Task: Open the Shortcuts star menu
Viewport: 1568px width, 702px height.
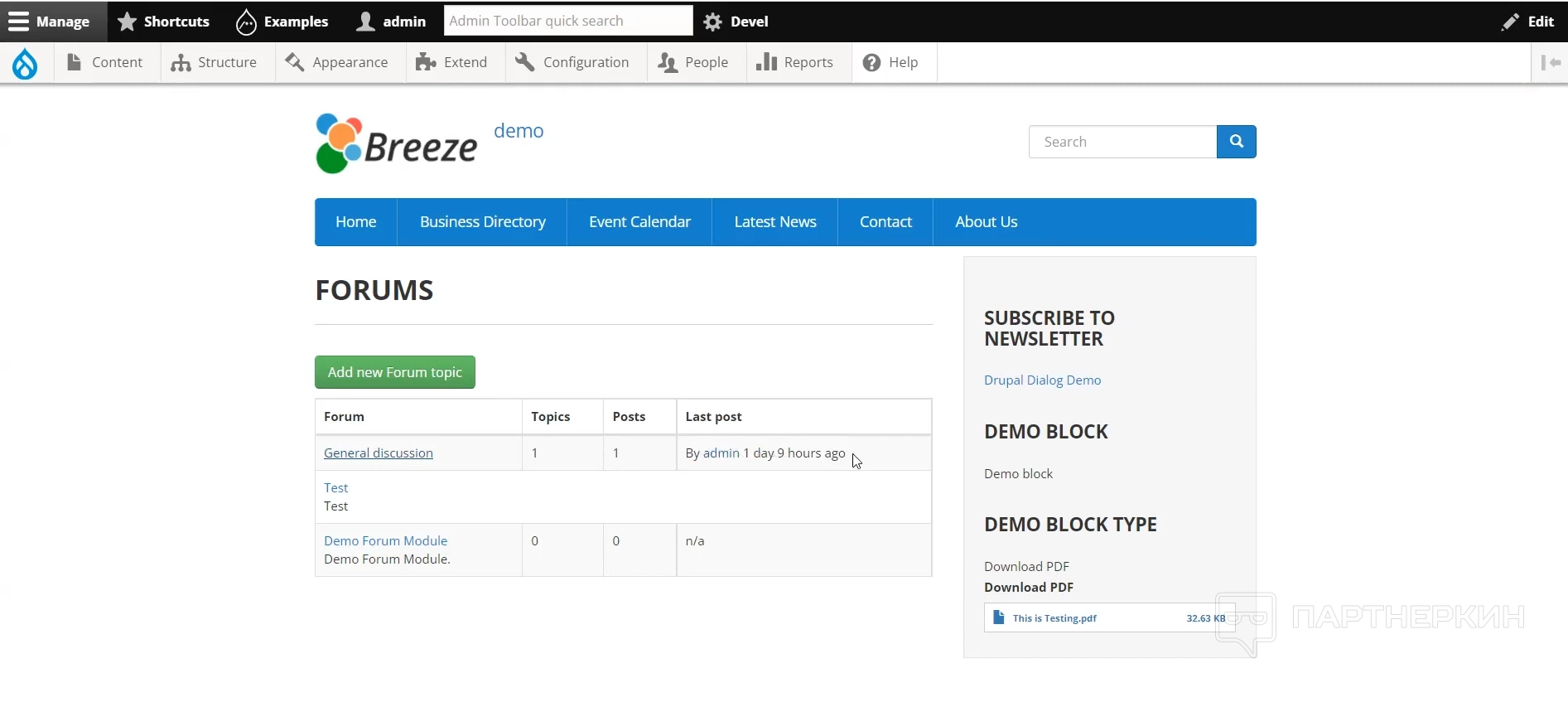Action: point(163,22)
